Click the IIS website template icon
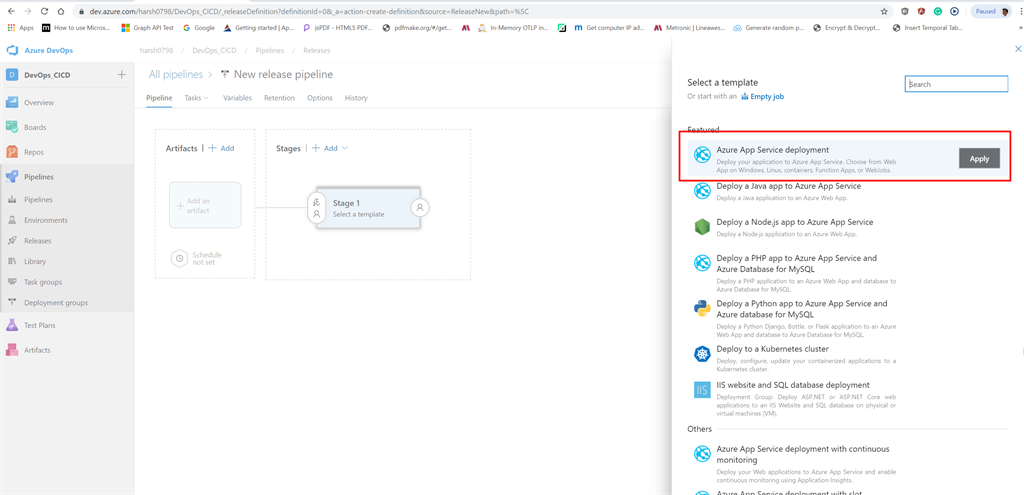This screenshot has height=495, width=1024. [x=702, y=390]
